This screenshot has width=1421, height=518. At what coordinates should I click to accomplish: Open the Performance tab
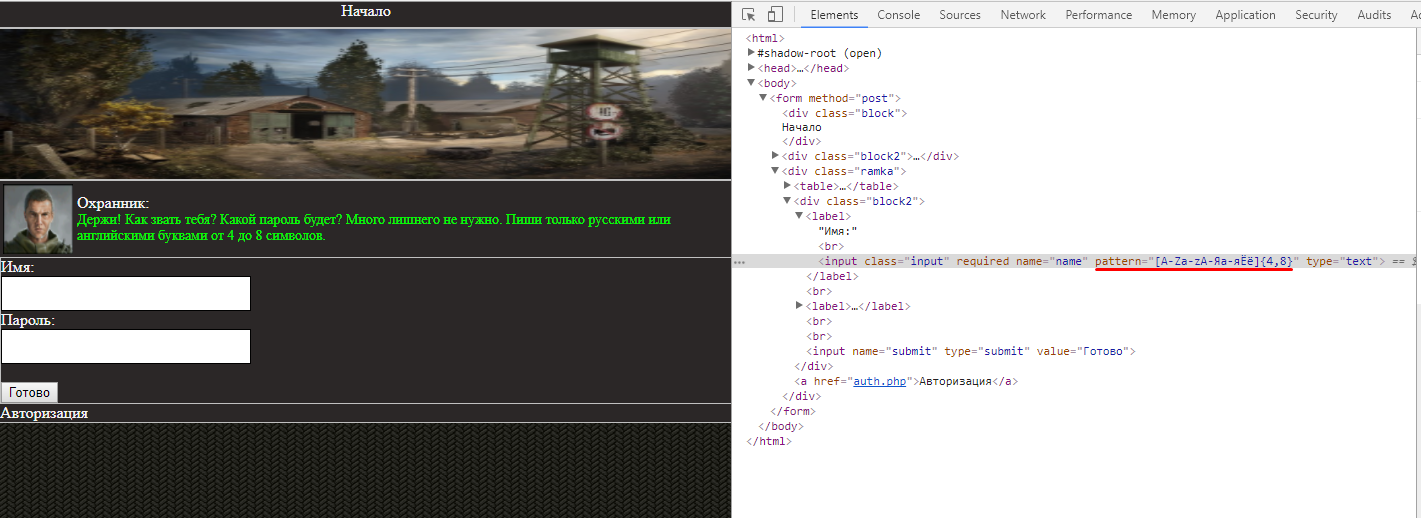(x=1098, y=15)
